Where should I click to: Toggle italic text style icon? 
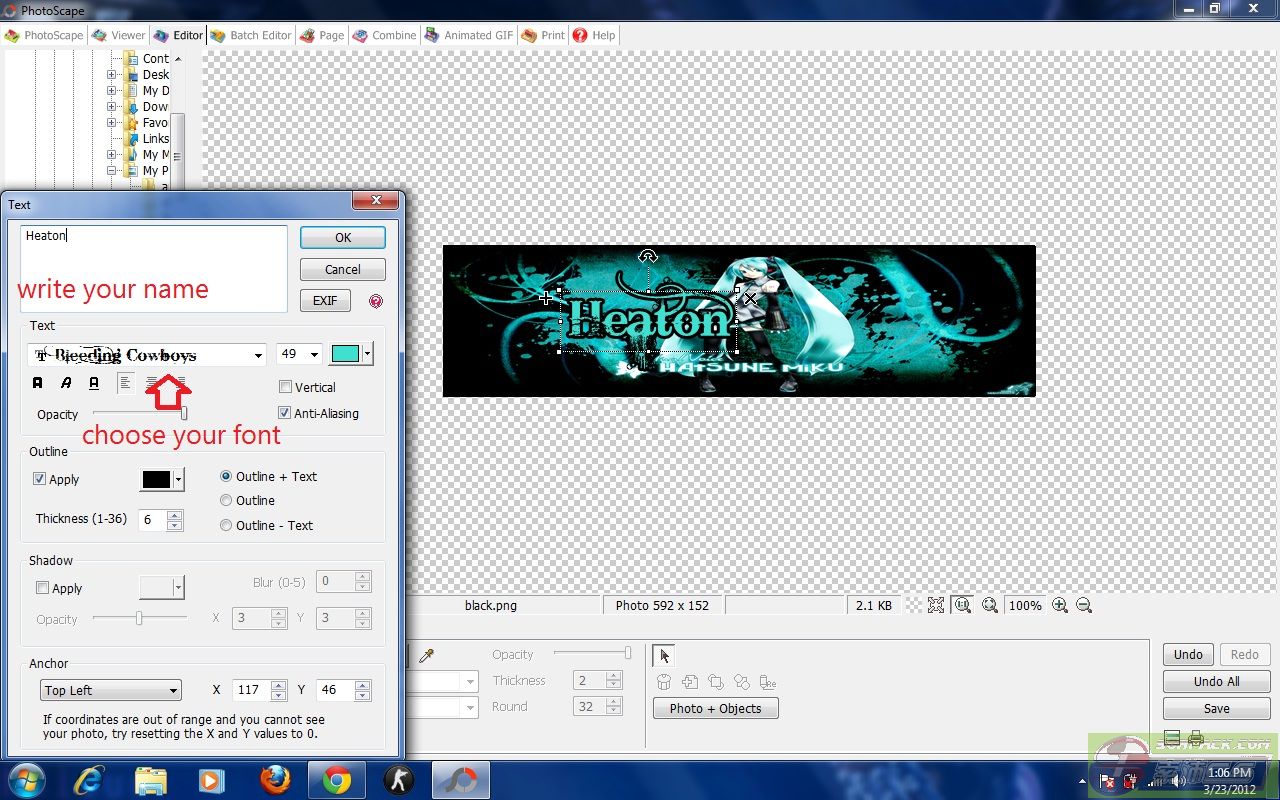(x=66, y=382)
